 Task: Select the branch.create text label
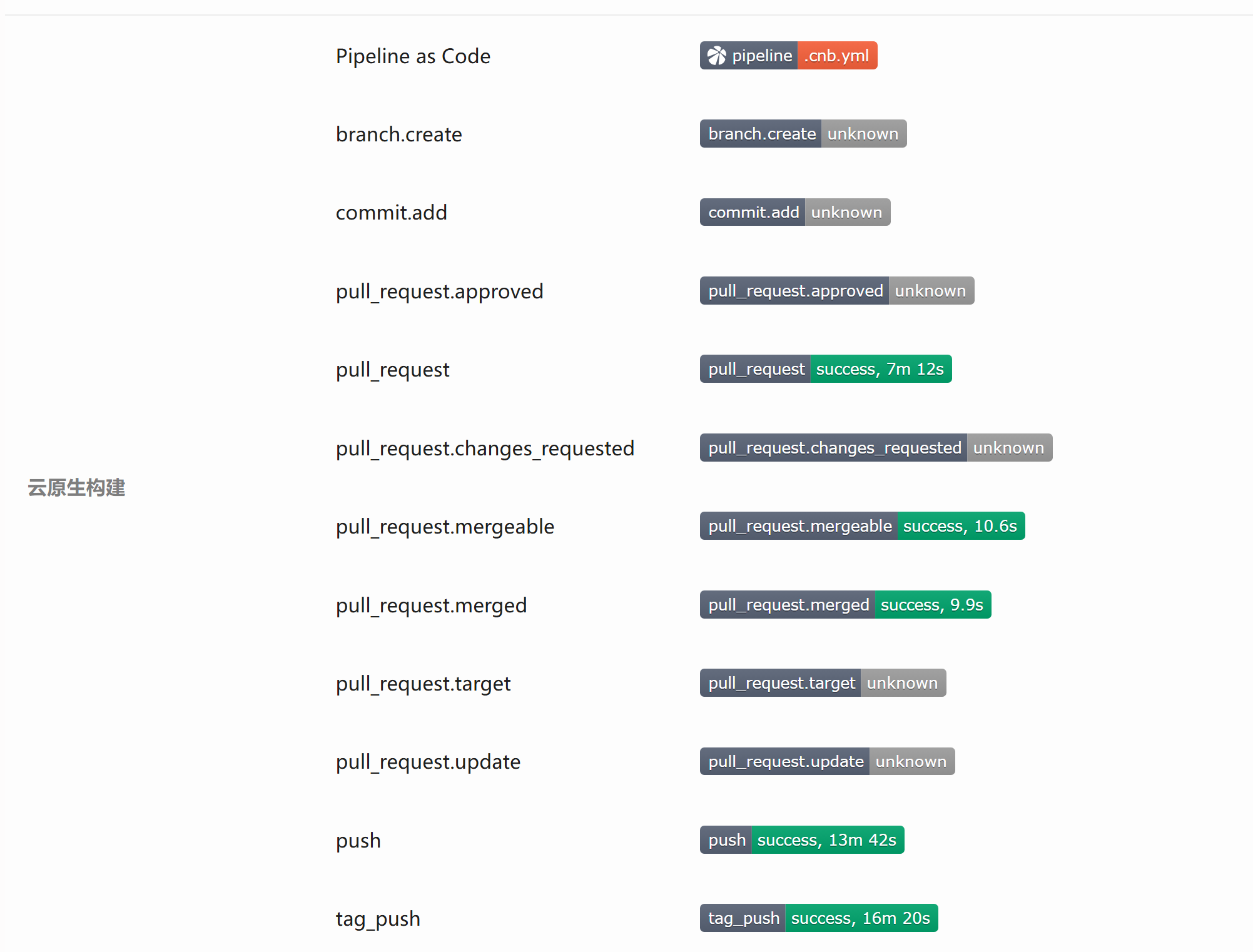click(398, 134)
